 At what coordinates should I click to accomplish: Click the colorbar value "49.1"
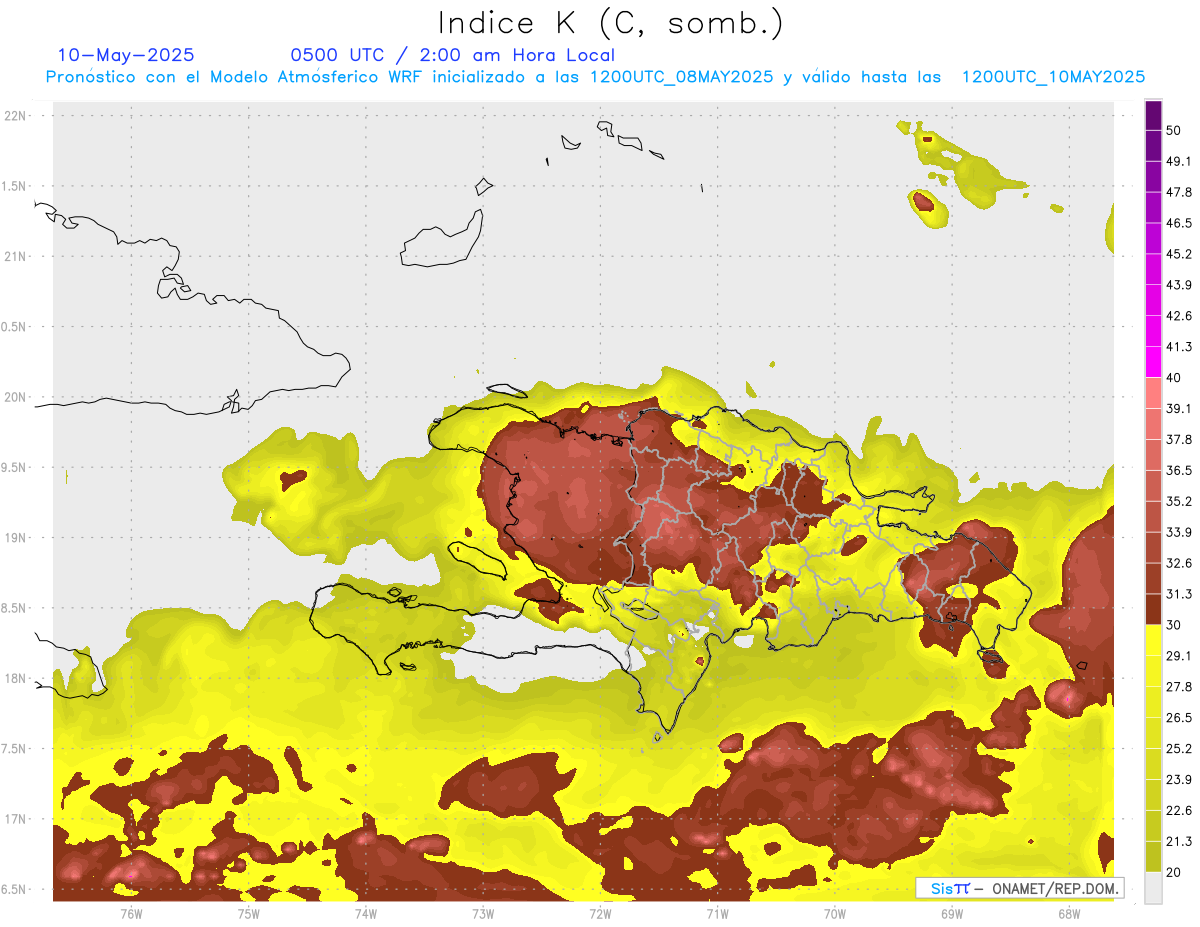click(x=1179, y=161)
